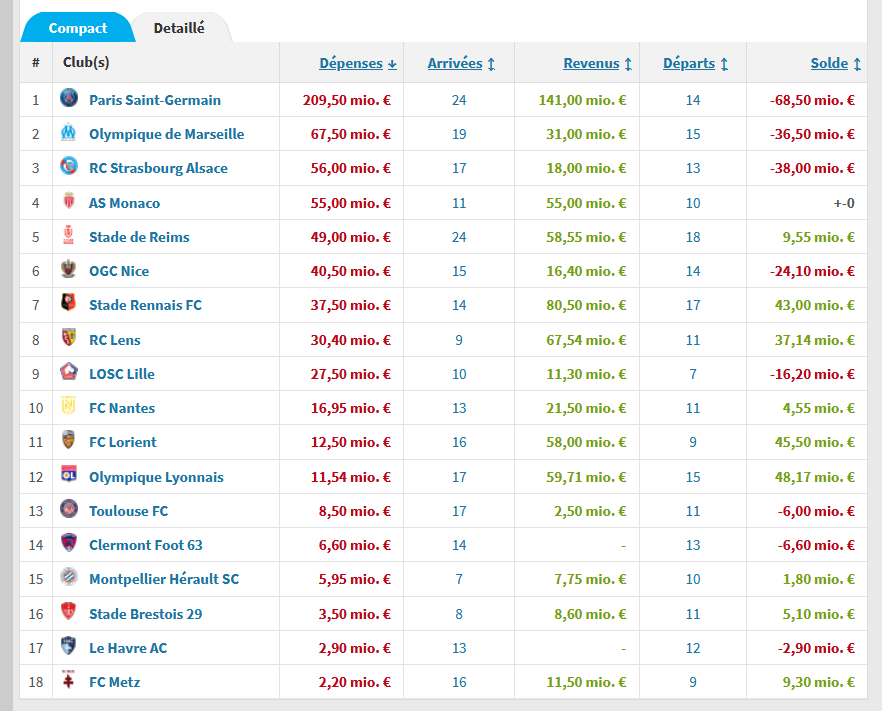Click the Olympique Lyonnais crest icon

(69, 475)
